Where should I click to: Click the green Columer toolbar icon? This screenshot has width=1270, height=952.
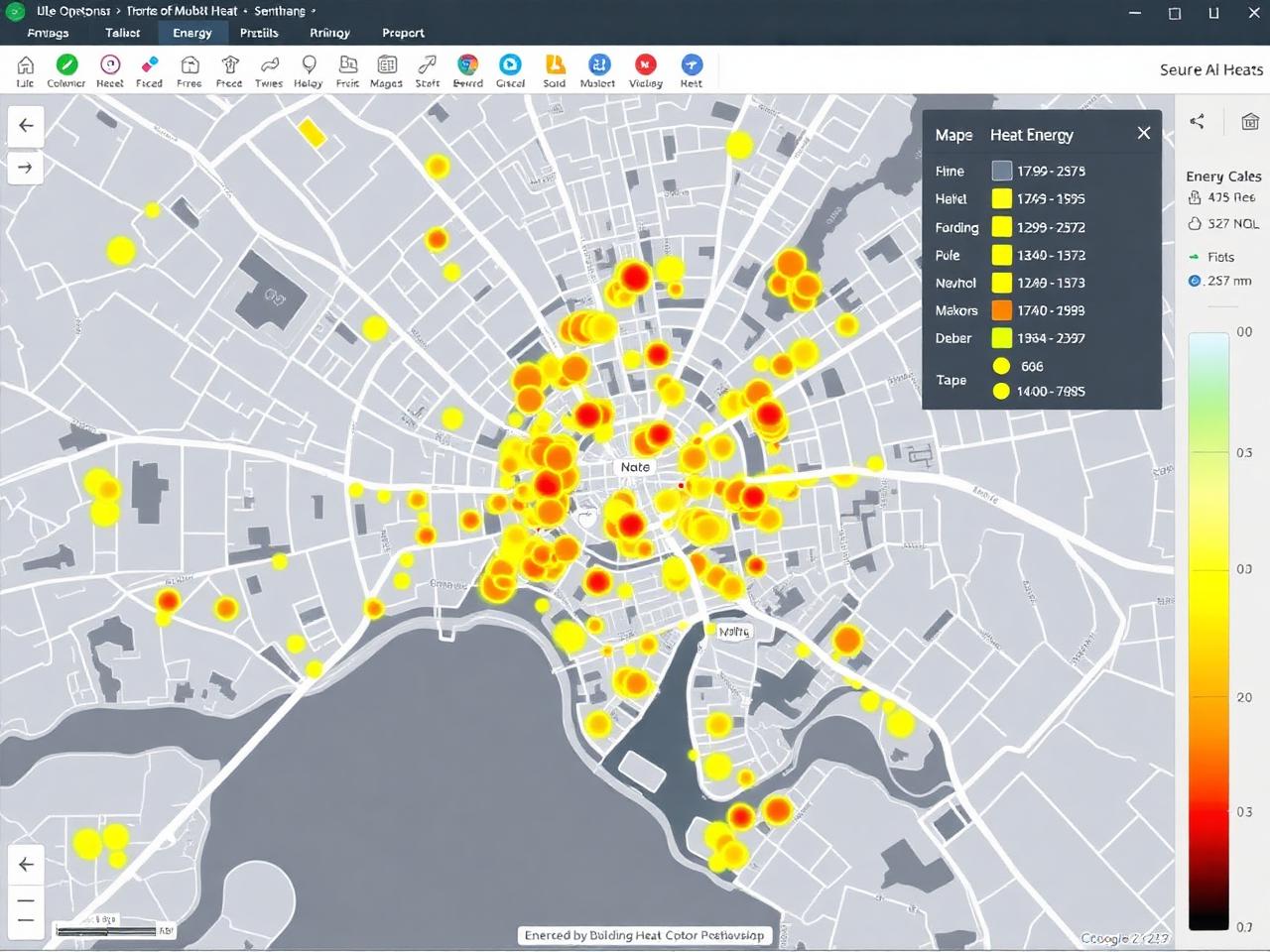[x=66, y=65]
